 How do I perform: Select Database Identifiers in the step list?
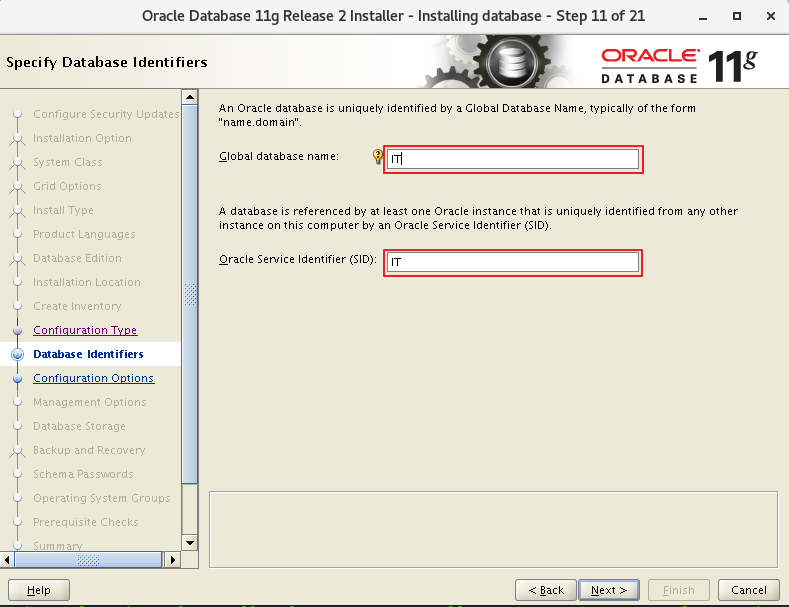point(88,354)
